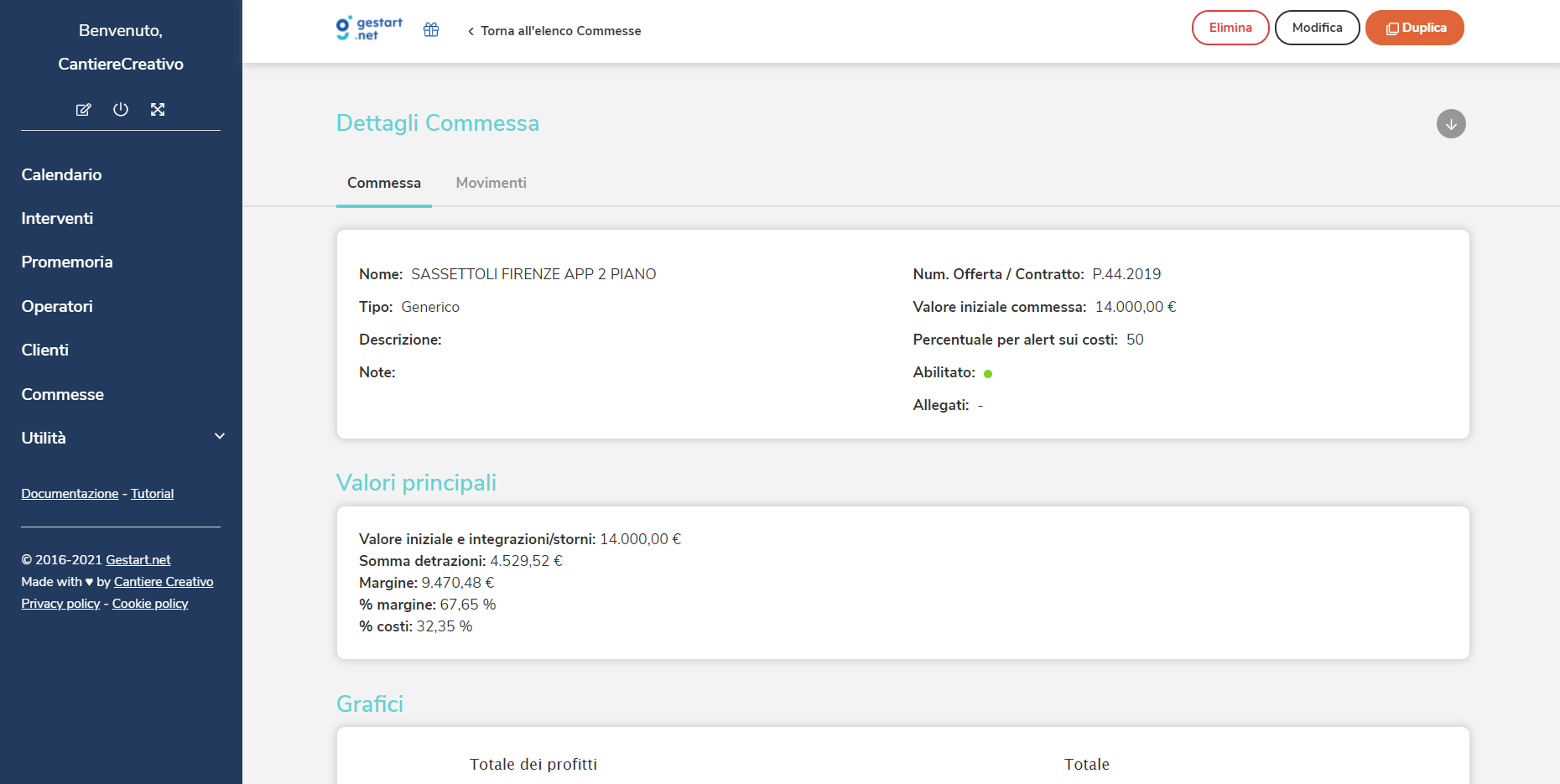Open the Utilità sidebar item
Viewport: 1560px width, 784px height.
pos(44,438)
